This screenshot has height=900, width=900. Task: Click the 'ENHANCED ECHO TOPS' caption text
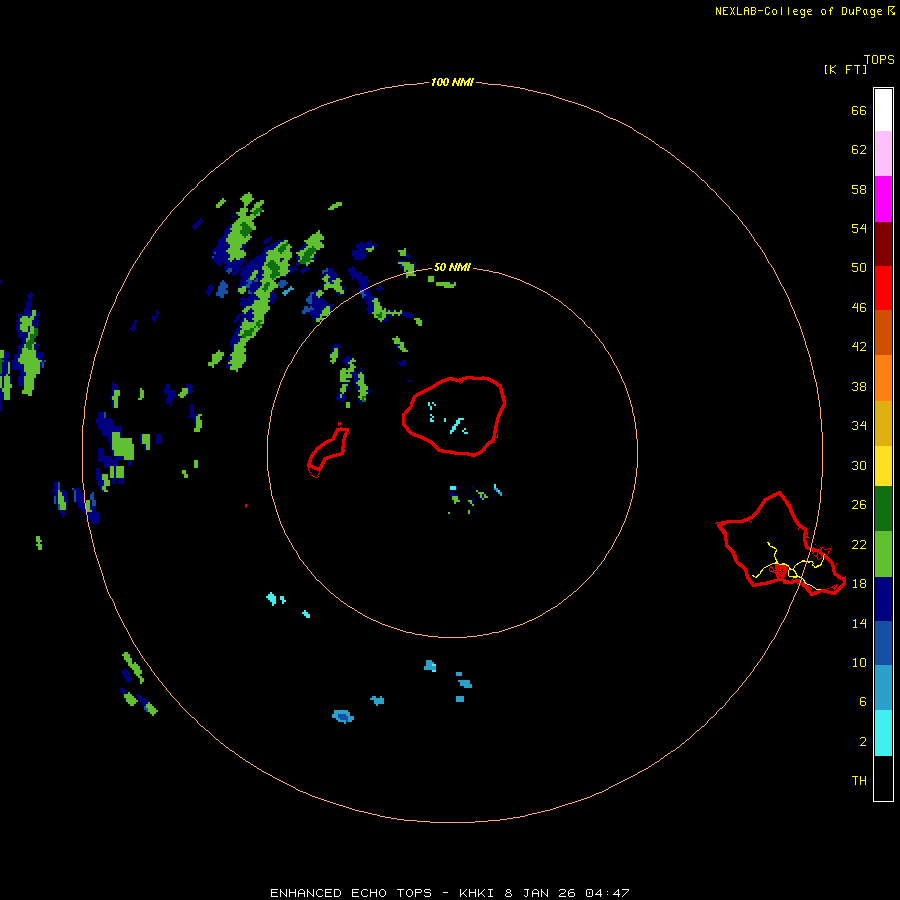(x=351, y=893)
